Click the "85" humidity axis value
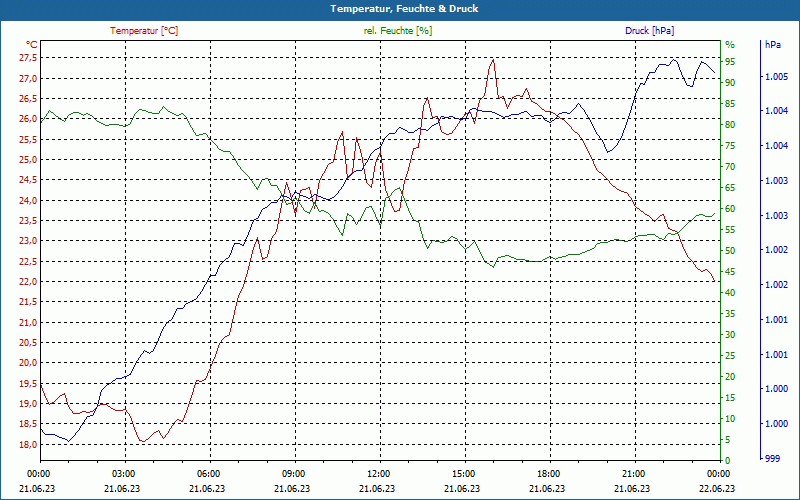 730,104
